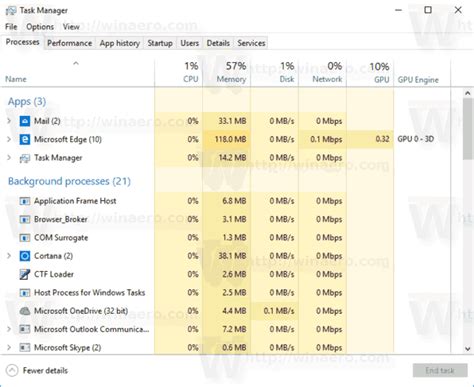
Task: Click the GPU Engine column header
Action: tap(422, 73)
